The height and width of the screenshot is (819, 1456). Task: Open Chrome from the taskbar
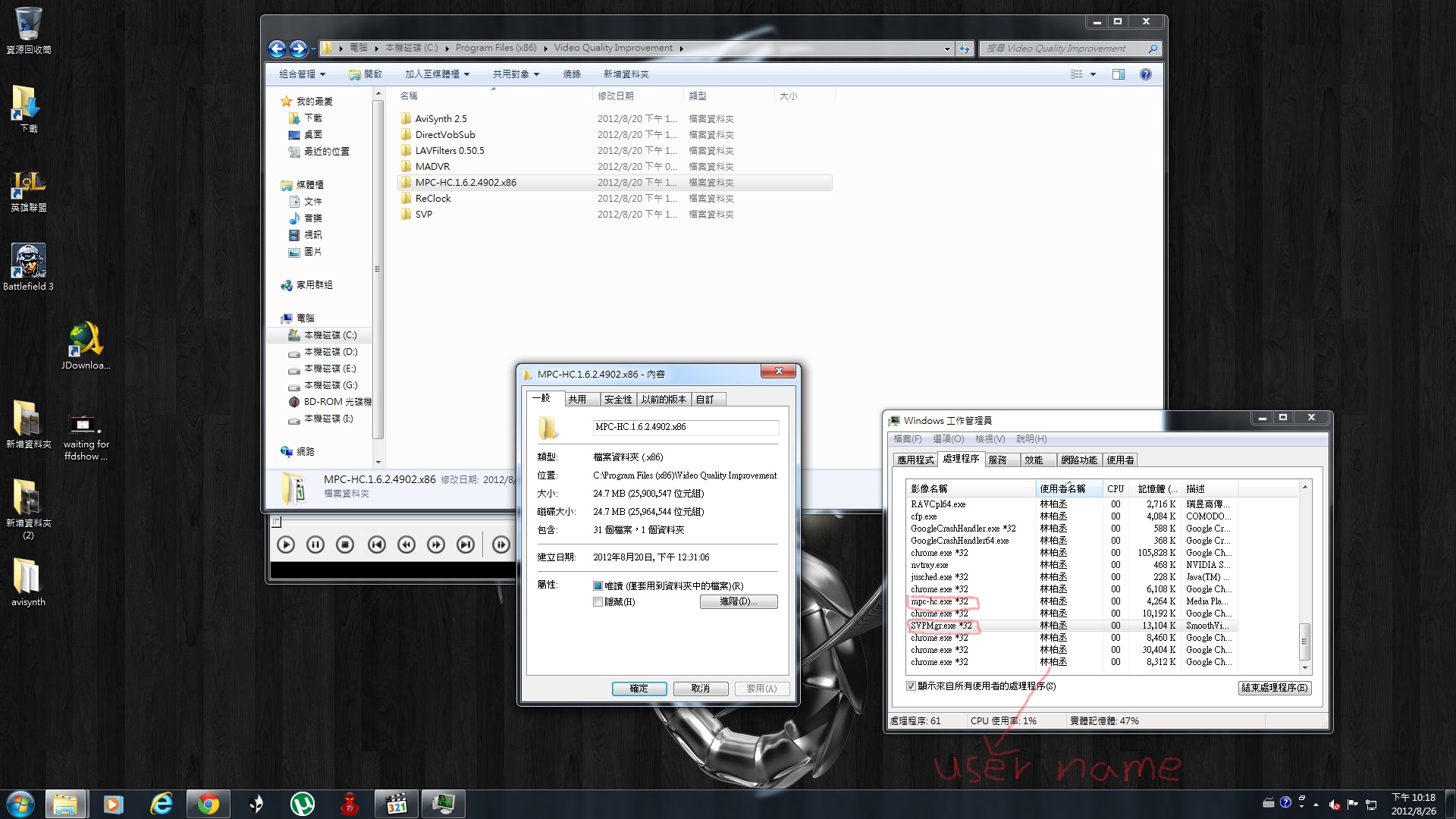click(208, 804)
